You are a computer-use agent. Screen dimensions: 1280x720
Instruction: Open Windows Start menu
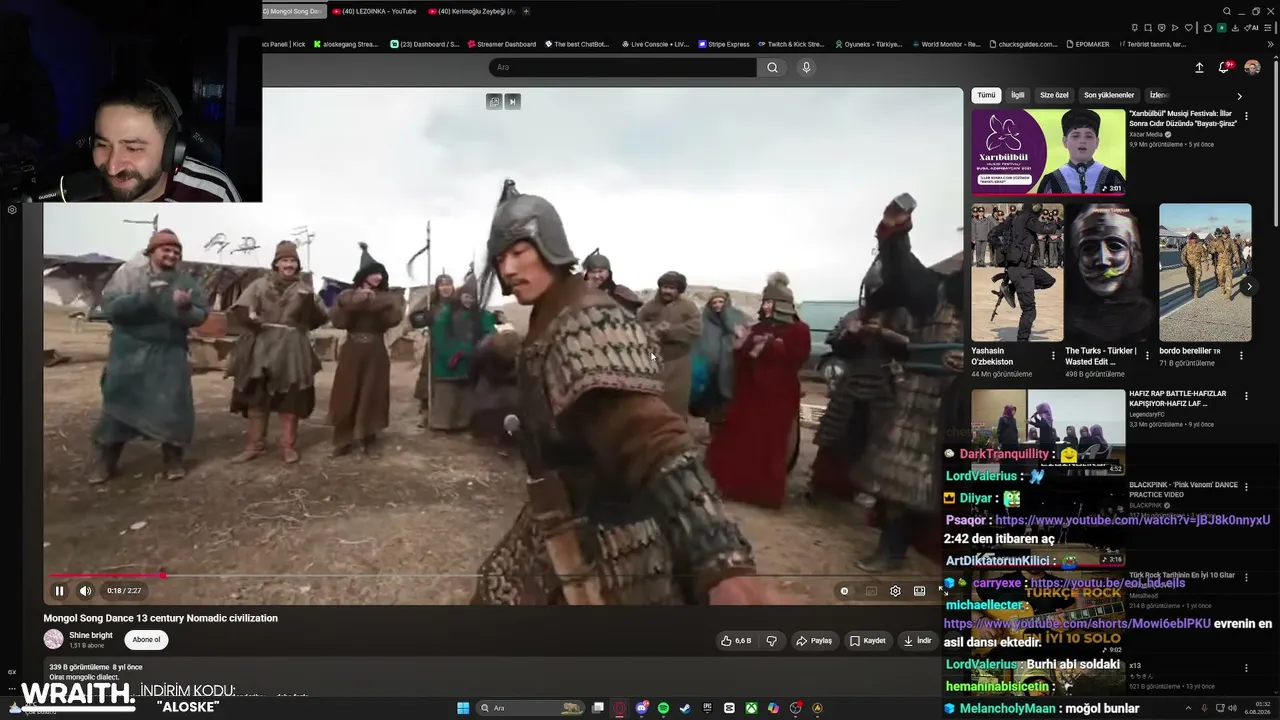point(463,708)
